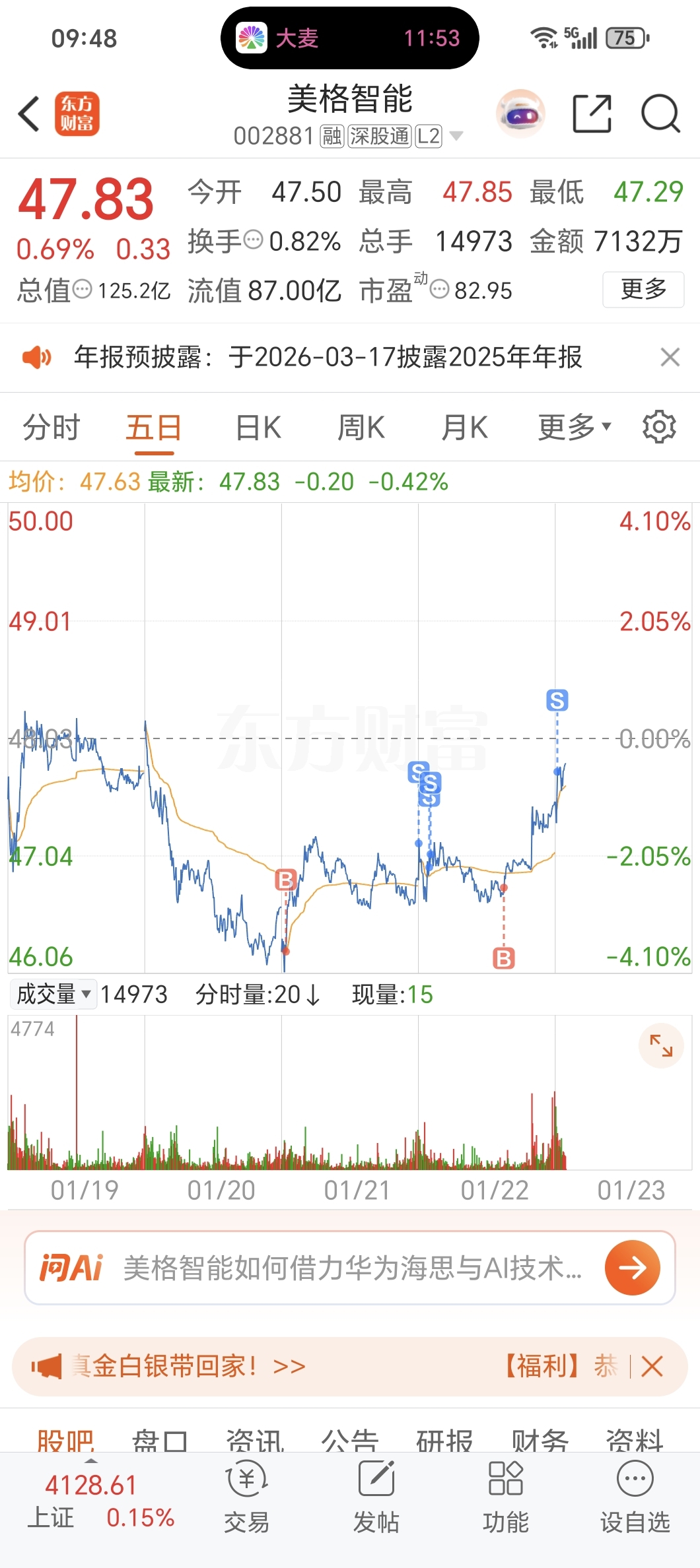Switch to the 分时 tab
700x1568 pixels.
coord(51,427)
